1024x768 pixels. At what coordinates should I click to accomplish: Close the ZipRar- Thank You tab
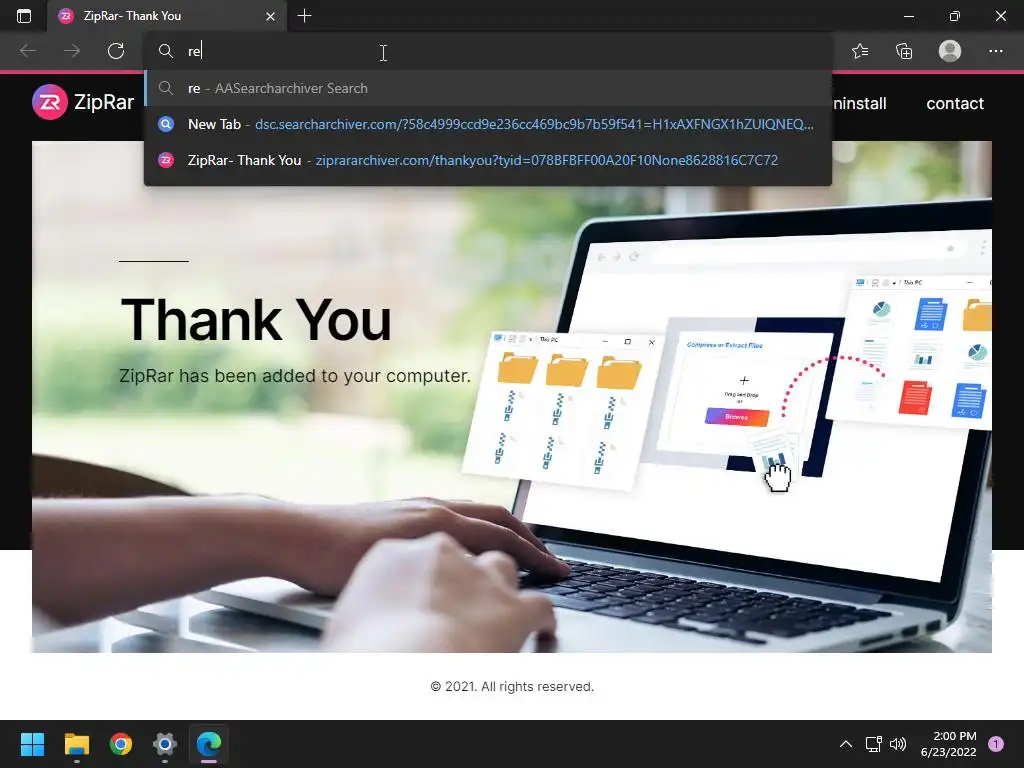[x=270, y=16]
